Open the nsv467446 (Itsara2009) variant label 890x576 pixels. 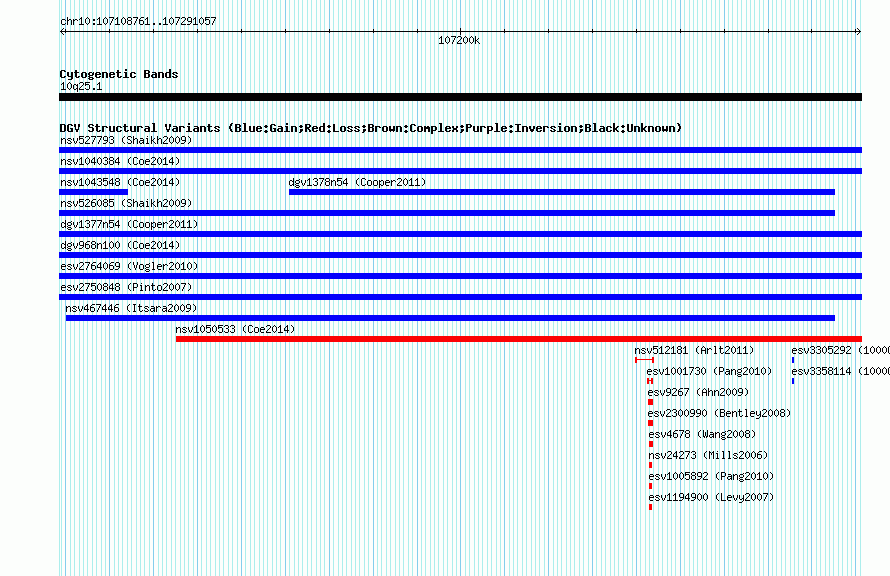[x=131, y=308]
